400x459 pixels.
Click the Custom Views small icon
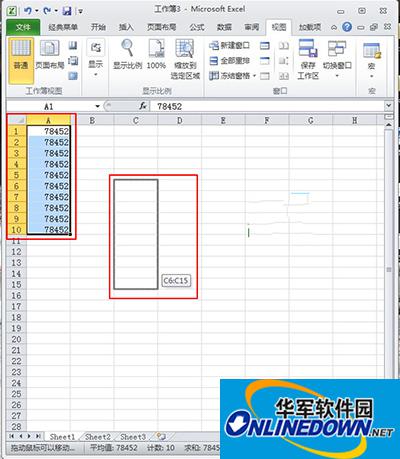73,61
